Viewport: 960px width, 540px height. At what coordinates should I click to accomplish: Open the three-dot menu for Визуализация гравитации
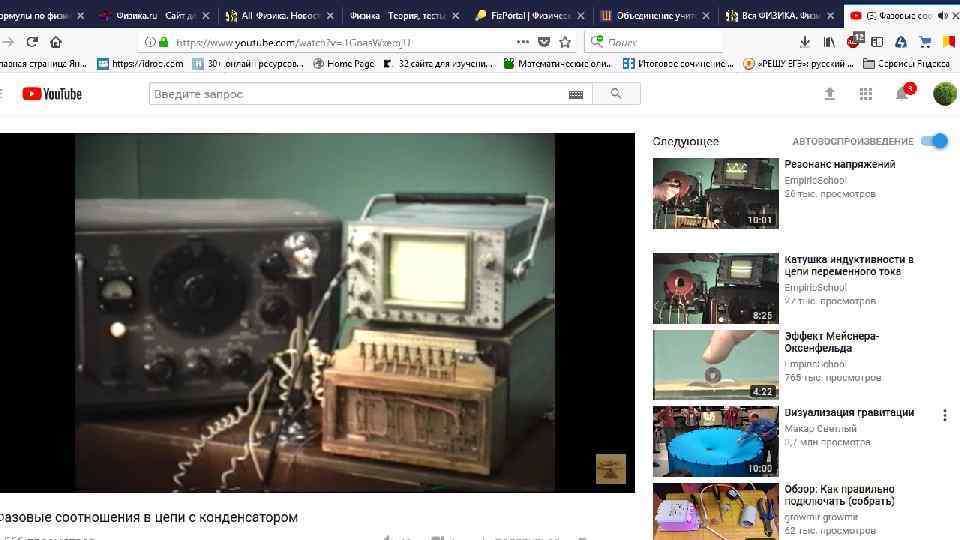pos(945,415)
